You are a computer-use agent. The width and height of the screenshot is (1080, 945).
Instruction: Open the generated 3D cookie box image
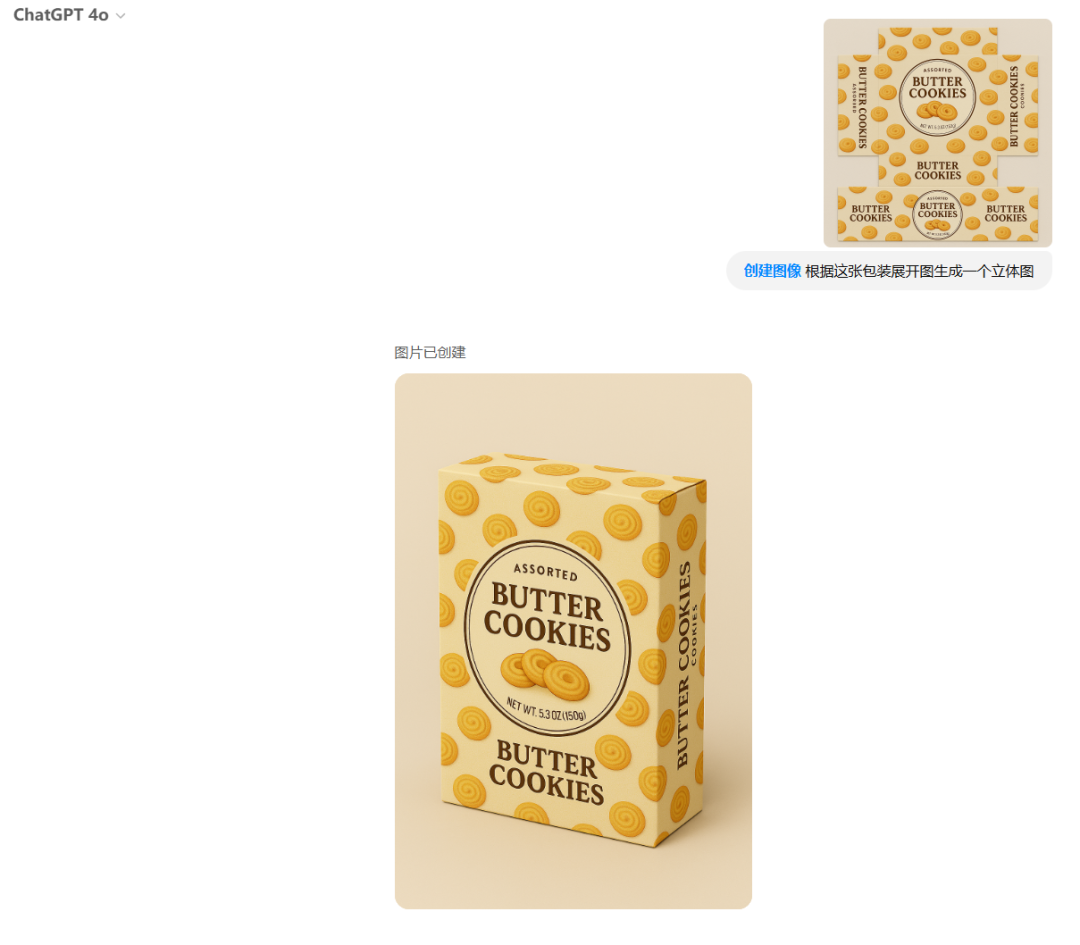573,641
